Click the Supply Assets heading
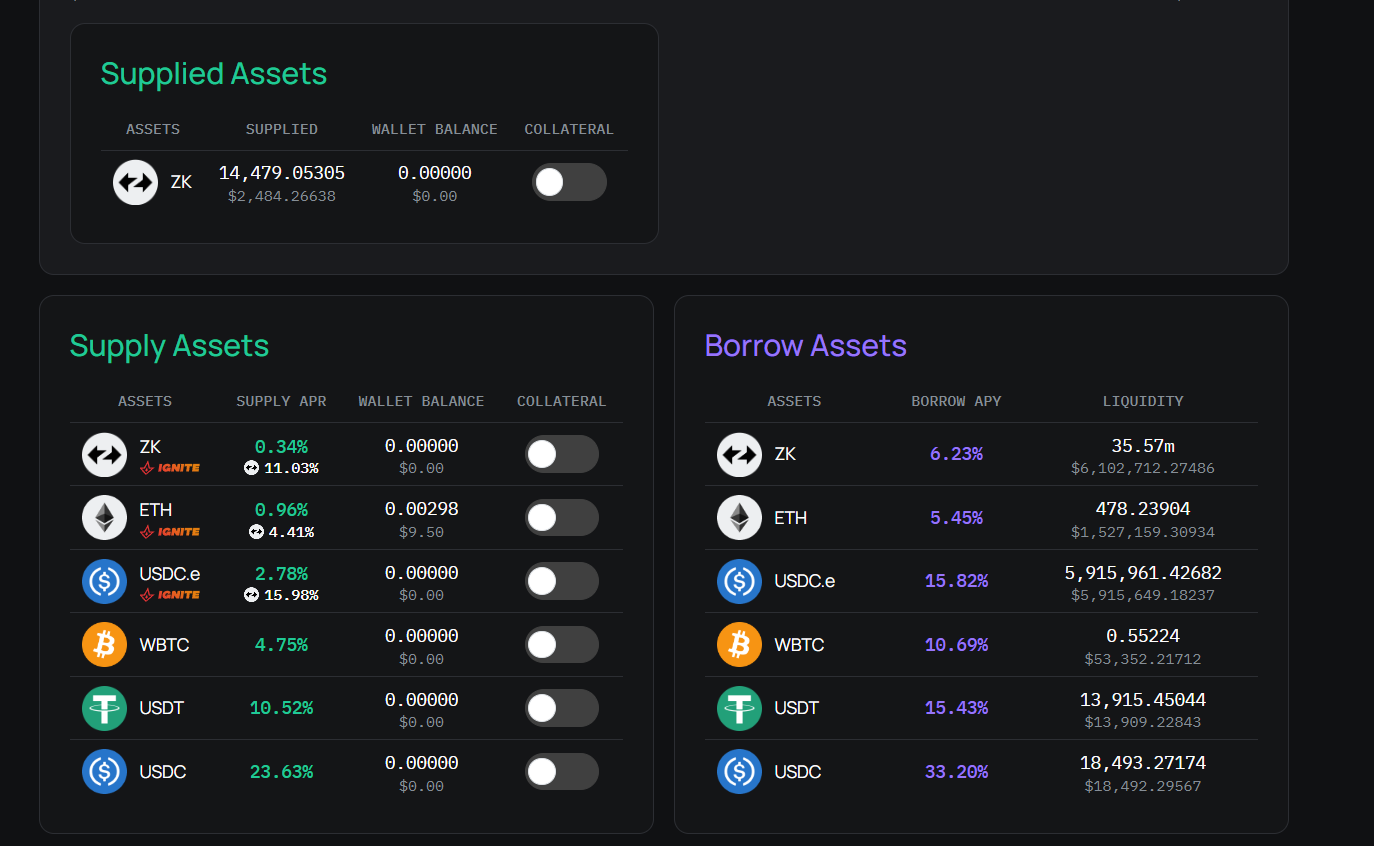 click(169, 346)
